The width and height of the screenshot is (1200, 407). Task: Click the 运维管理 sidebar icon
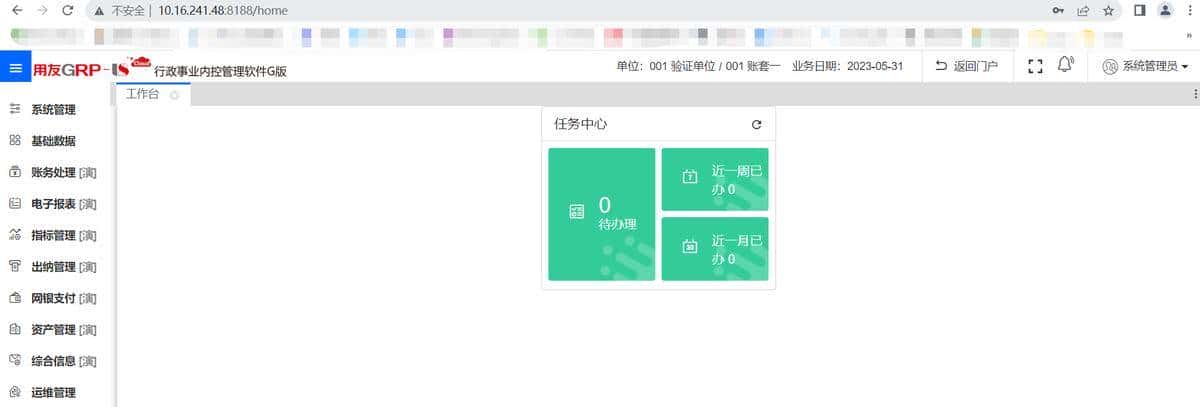point(15,392)
